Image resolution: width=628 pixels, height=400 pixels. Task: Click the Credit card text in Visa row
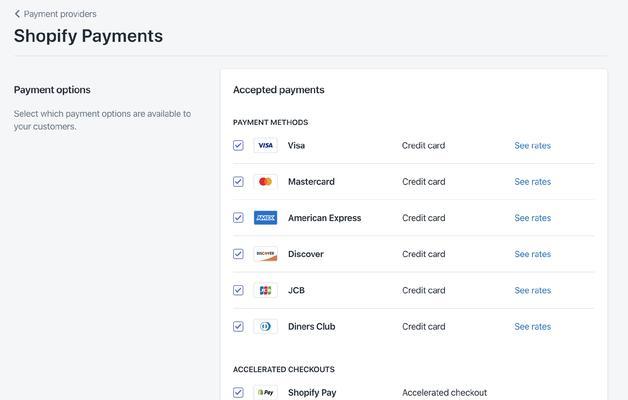click(x=423, y=146)
